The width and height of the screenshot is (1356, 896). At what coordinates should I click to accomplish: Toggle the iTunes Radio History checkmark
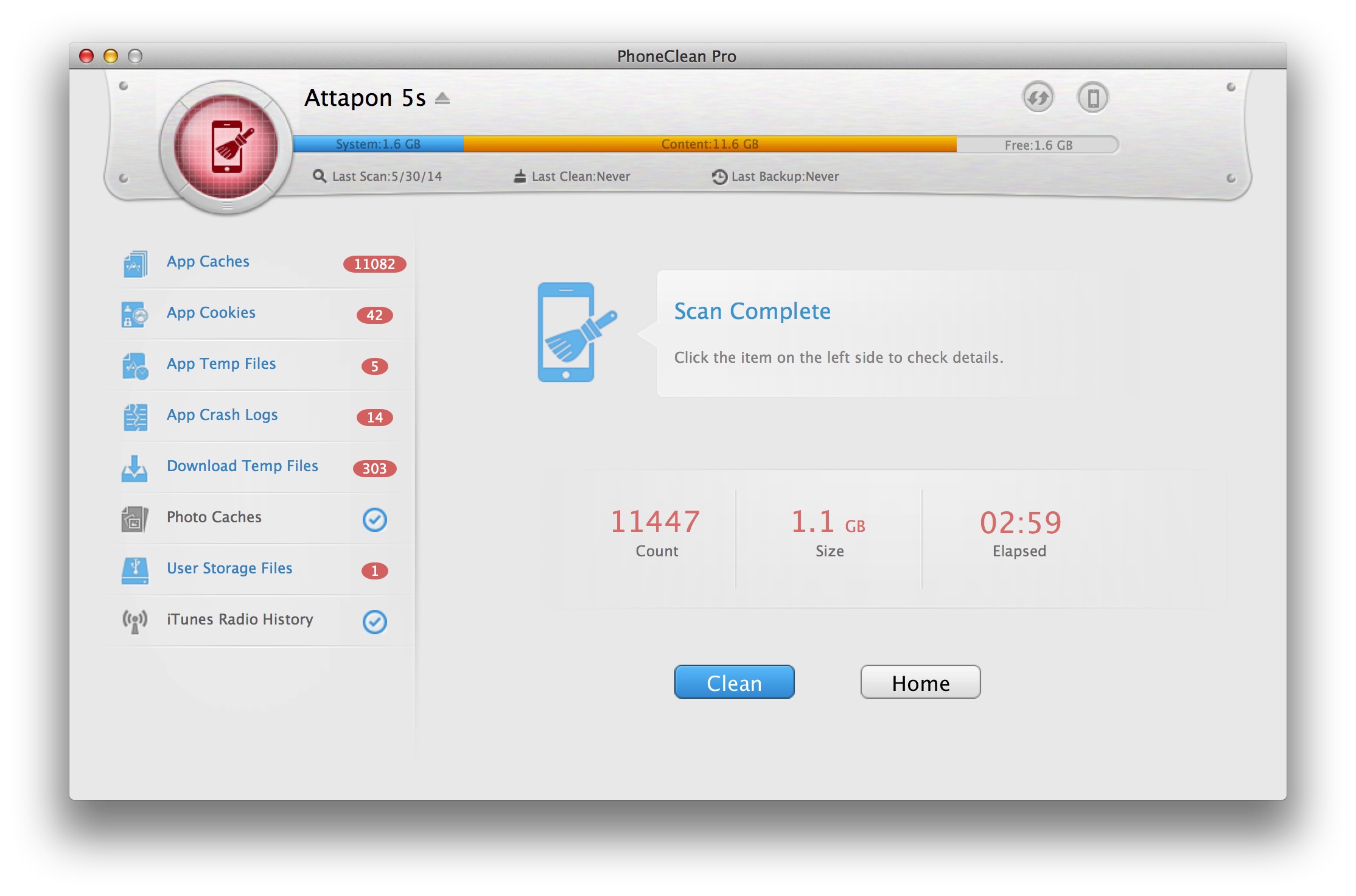tap(374, 621)
